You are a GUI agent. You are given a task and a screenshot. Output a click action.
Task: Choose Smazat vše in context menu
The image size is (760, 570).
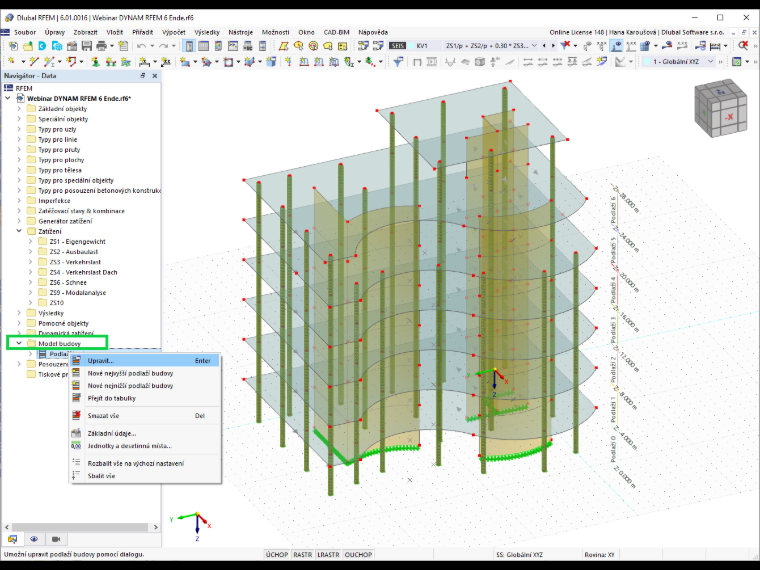145,416
